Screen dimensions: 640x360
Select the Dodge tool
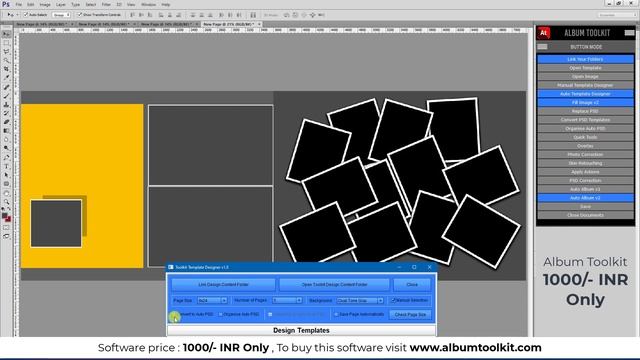6,148
